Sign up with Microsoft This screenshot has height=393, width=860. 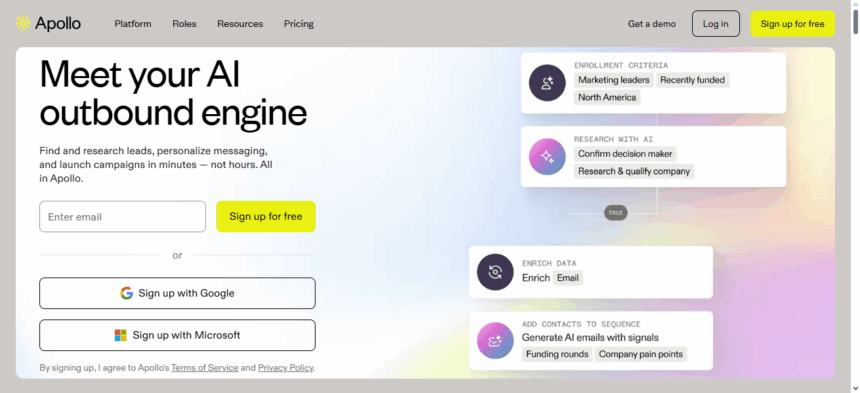(177, 335)
